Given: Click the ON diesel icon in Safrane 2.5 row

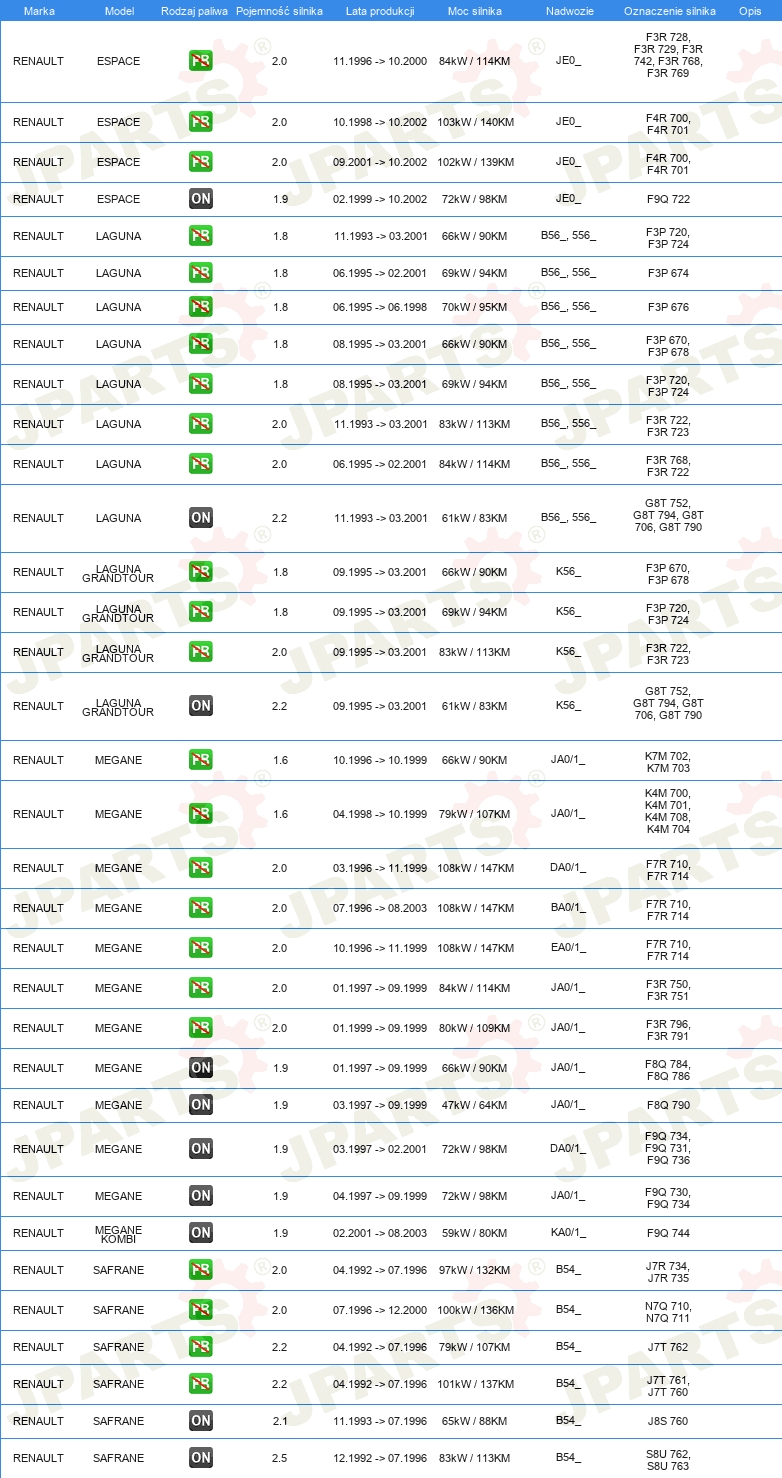Looking at the screenshot, I should click(x=201, y=1458).
